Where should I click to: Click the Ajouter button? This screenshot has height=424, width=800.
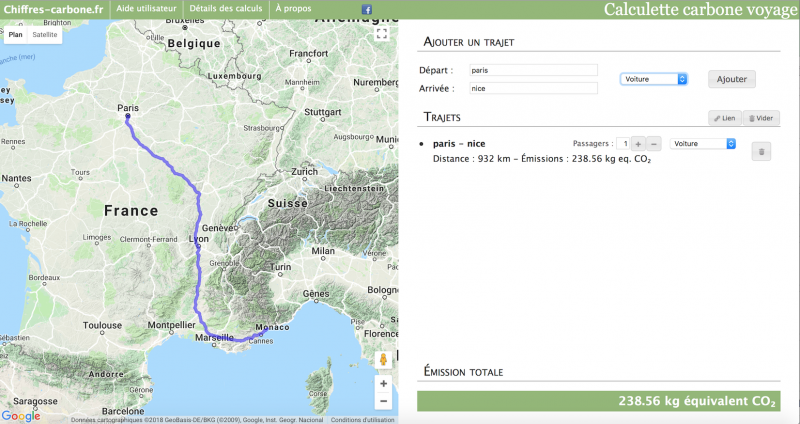tap(732, 79)
